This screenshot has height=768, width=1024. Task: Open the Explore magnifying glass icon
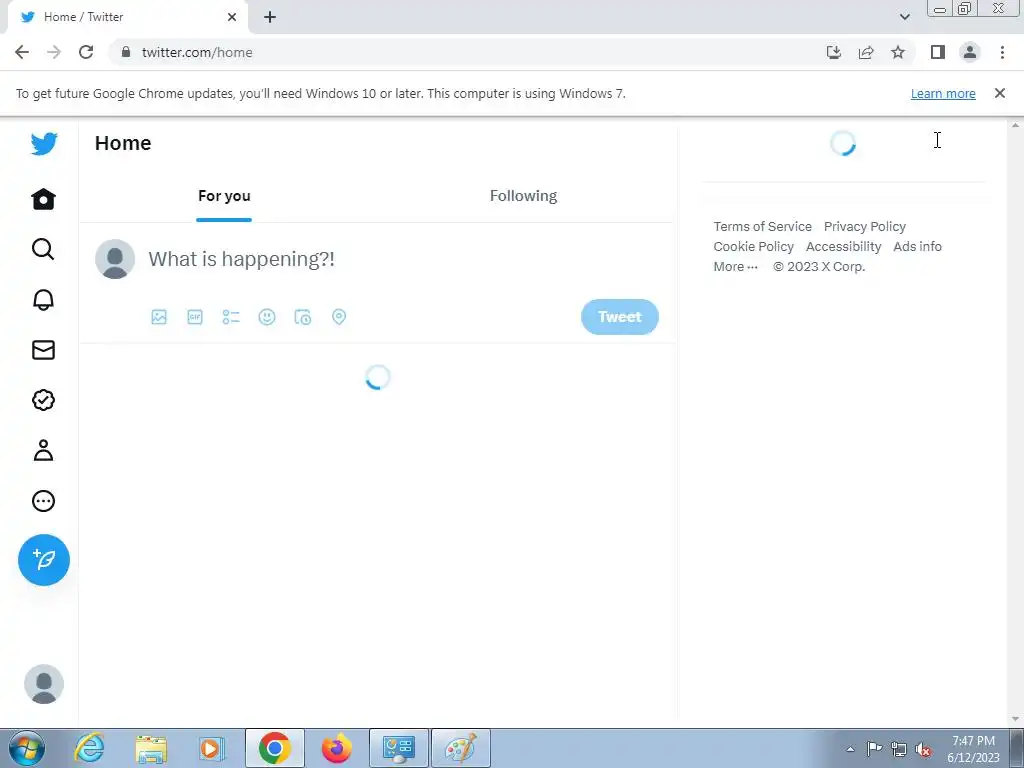43,249
